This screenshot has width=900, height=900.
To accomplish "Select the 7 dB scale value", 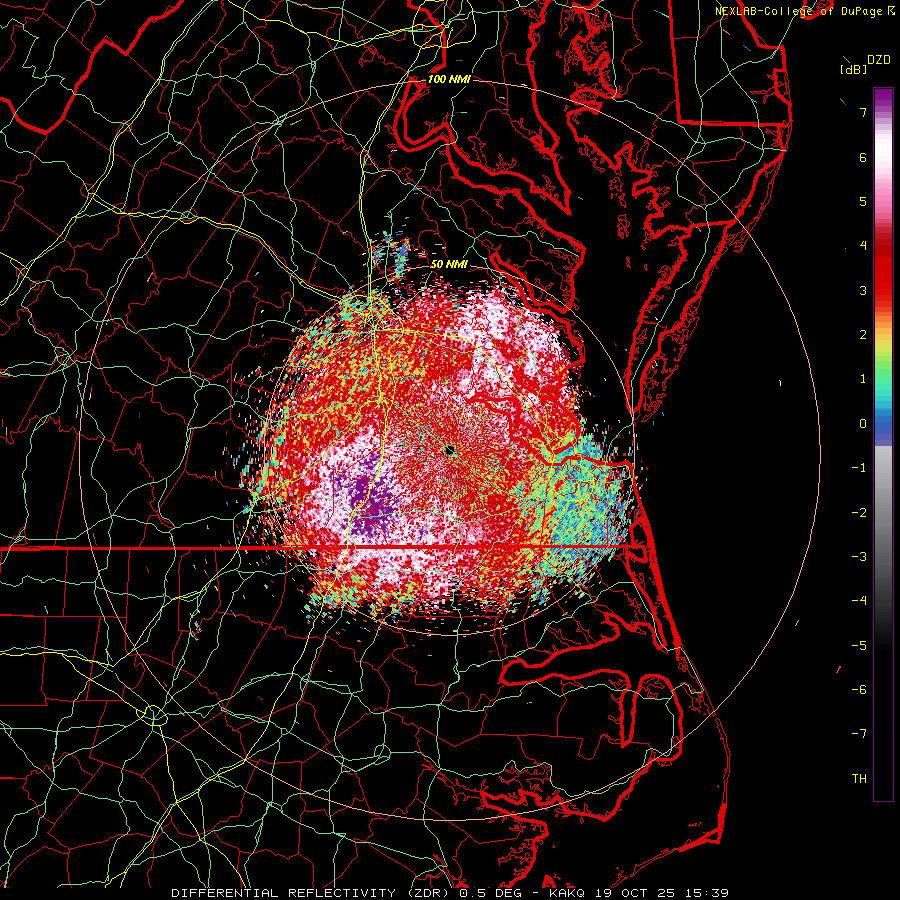I will click(863, 112).
